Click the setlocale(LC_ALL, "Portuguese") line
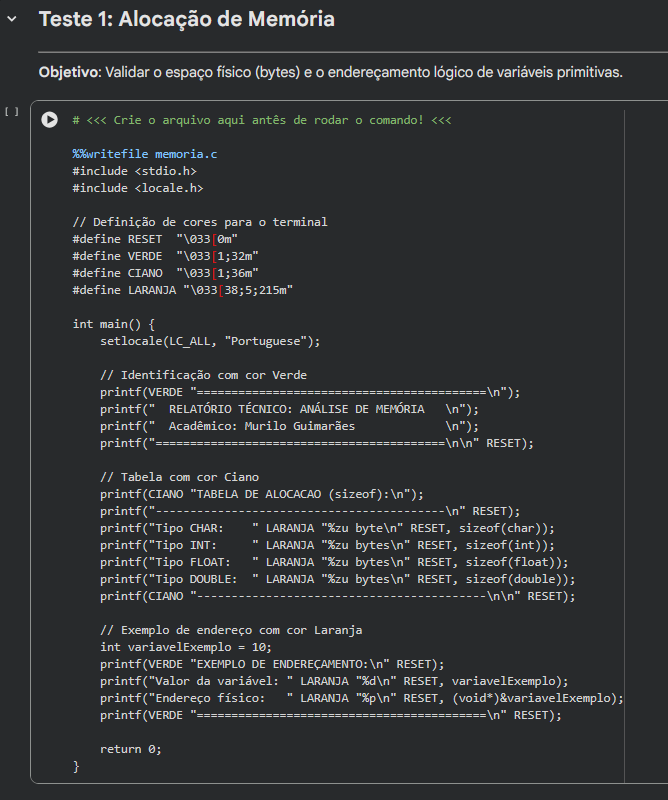Screen dimensions: 668x800 [210, 341]
